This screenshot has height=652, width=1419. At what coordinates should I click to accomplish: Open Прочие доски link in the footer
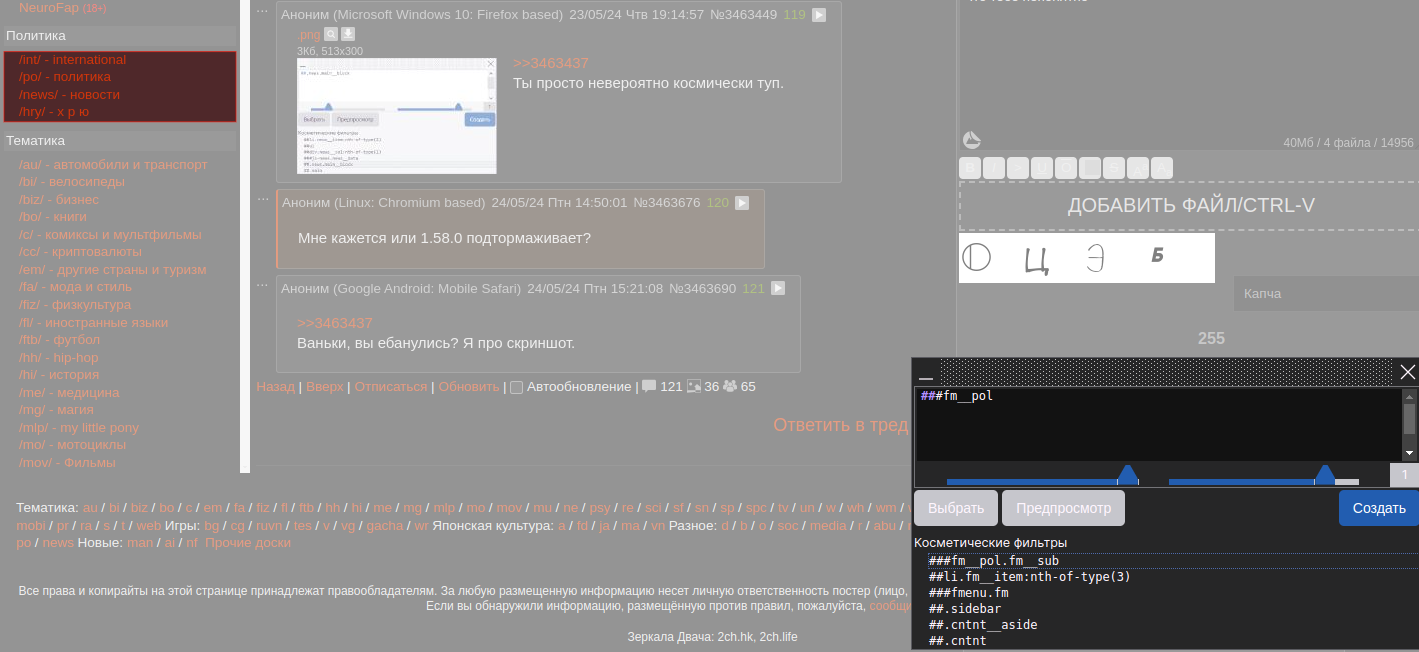pos(248,543)
